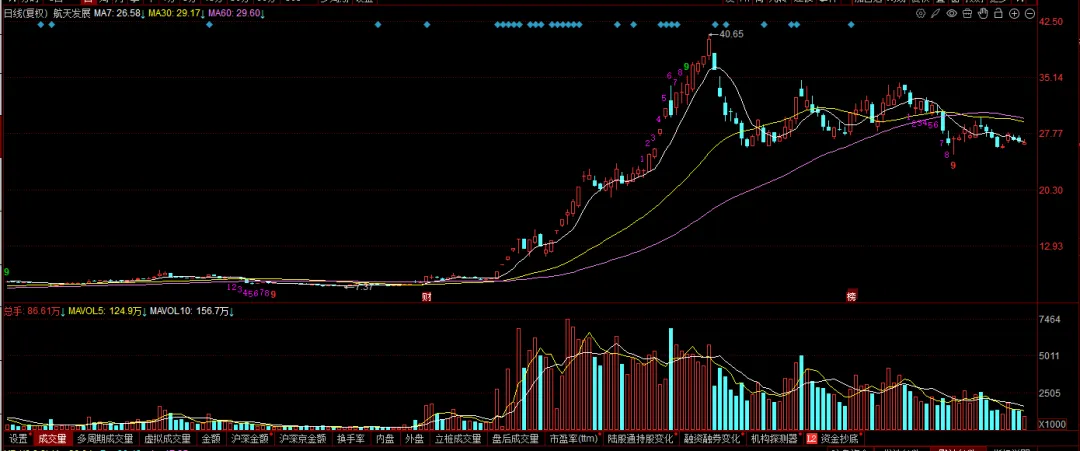Viewport: 1080px width, 451px height.
Task: Click the MA60: 29.60 indicator value
Action: (236, 13)
